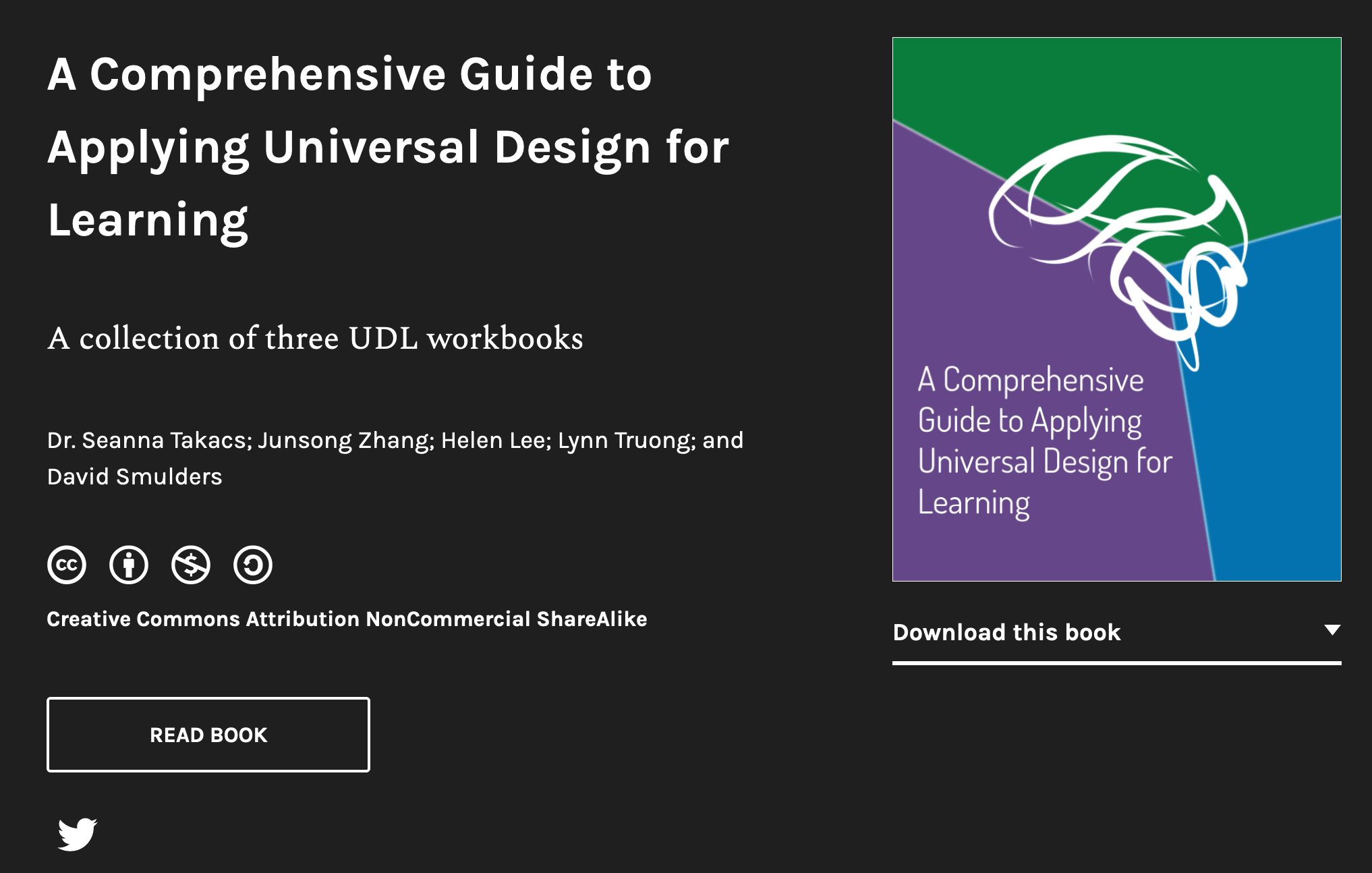Image resolution: width=1372 pixels, height=873 pixels.
Task: Open the Creative Commons Attribution NonCommercial ShareAlike link
Action: click(x=346, y=619)
